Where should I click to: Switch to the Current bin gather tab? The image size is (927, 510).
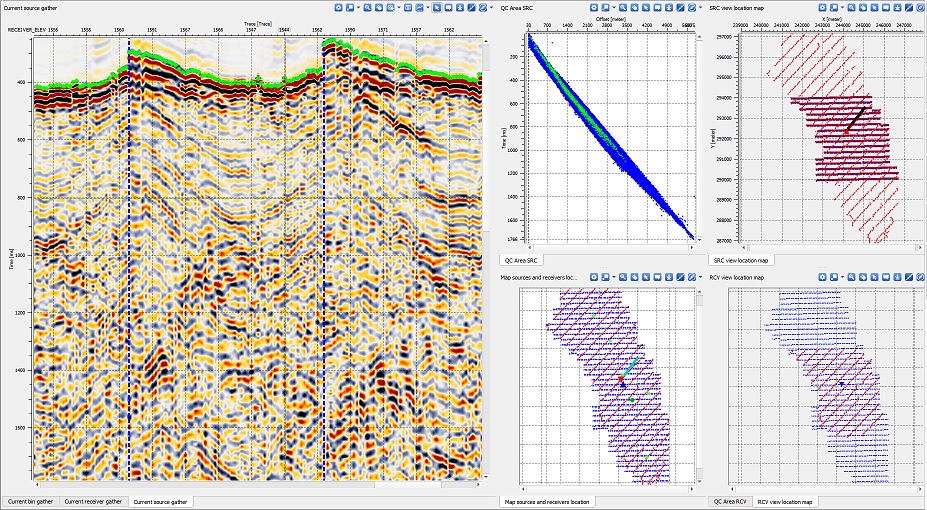[x=30, y=501]
